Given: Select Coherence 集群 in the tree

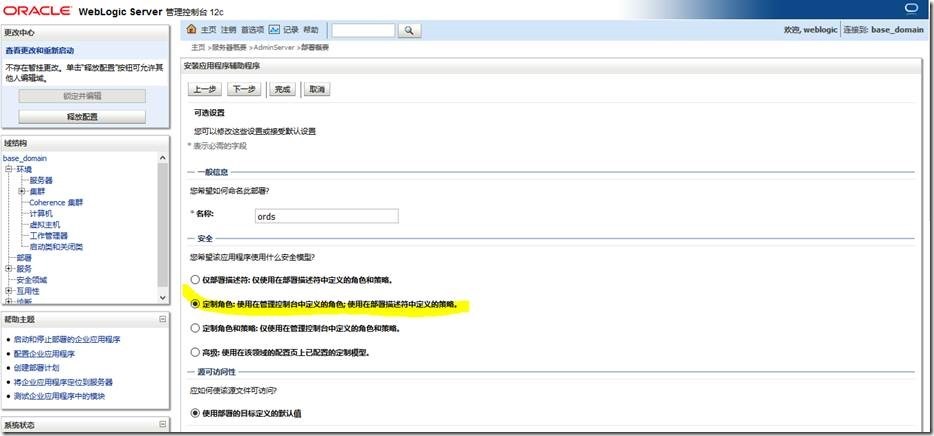Looking at the screenshot, I should coord(57,203).
